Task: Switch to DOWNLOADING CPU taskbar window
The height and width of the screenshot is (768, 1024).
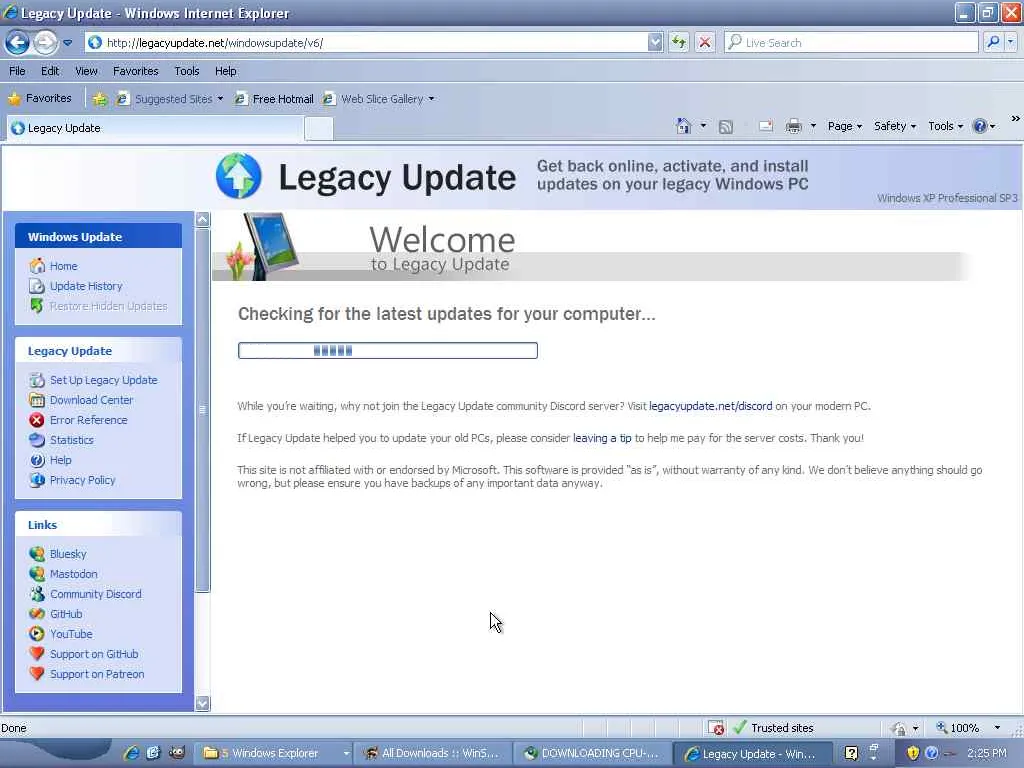Action: click(593, 753)
